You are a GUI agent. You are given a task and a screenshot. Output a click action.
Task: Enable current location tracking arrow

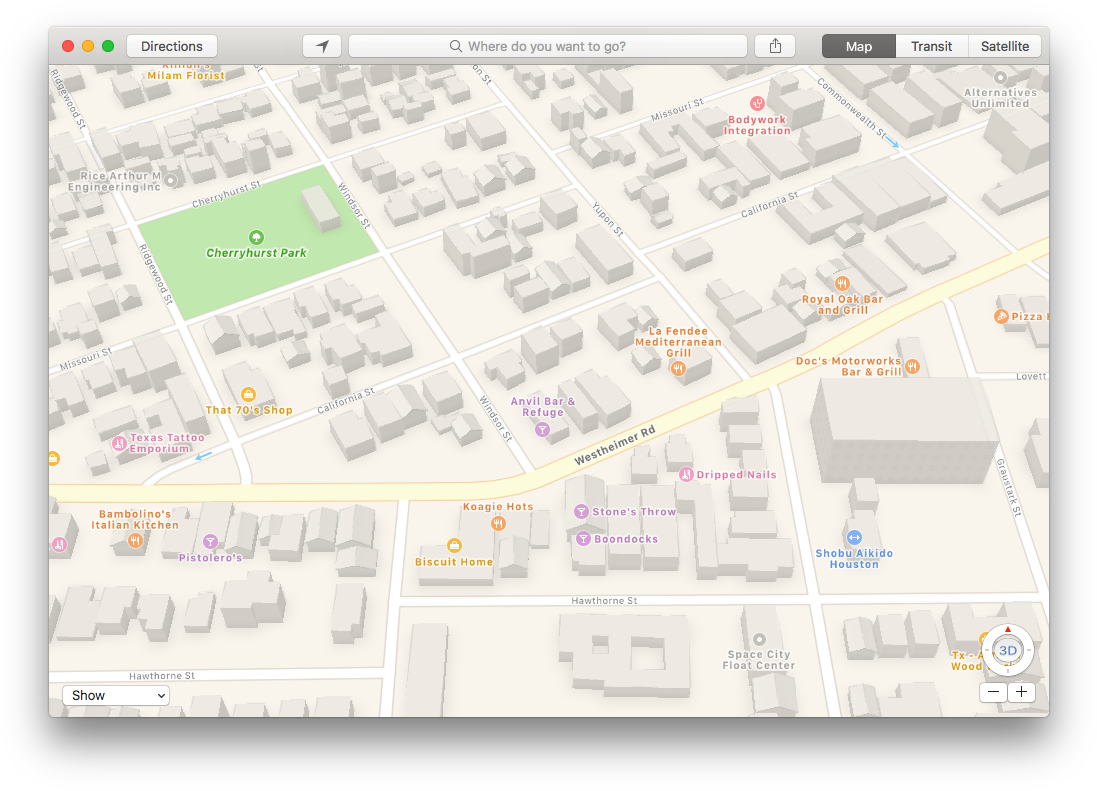tap(321, 45)
